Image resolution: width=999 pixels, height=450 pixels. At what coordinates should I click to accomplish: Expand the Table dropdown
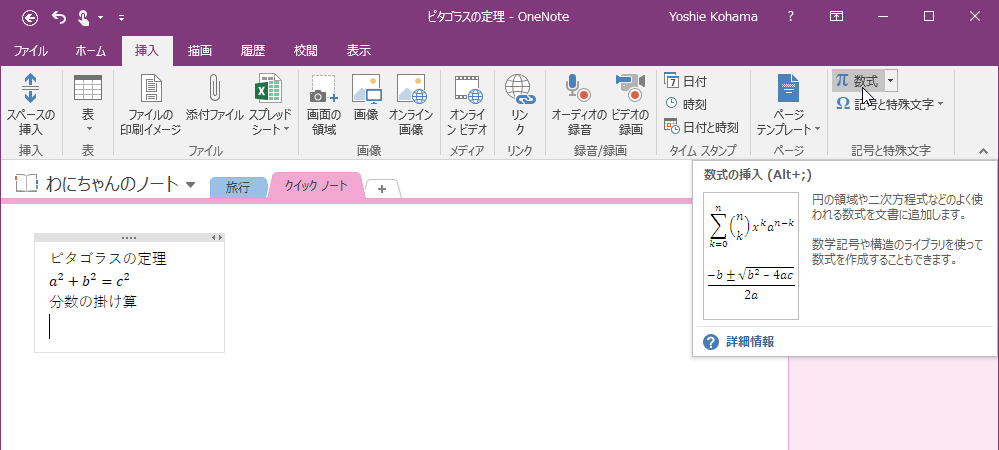tap(88, 128)
